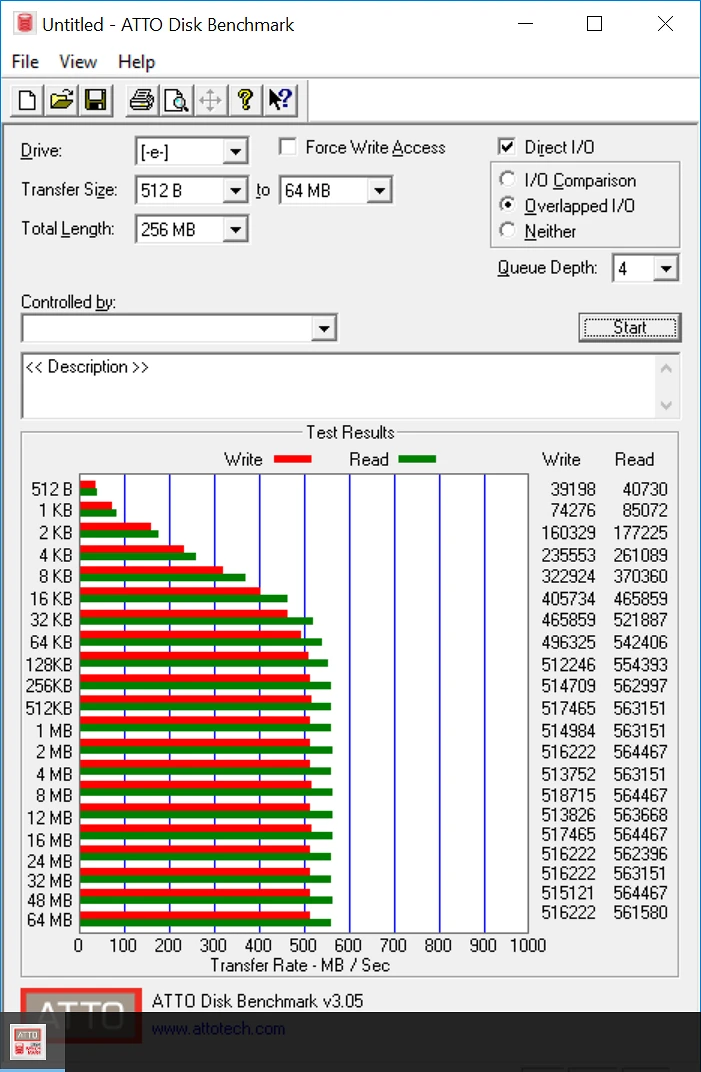The height and width of the screenshot is (1072, 701).
Task: Select the I/O Comparison radio button
Action: click(507, 181)
